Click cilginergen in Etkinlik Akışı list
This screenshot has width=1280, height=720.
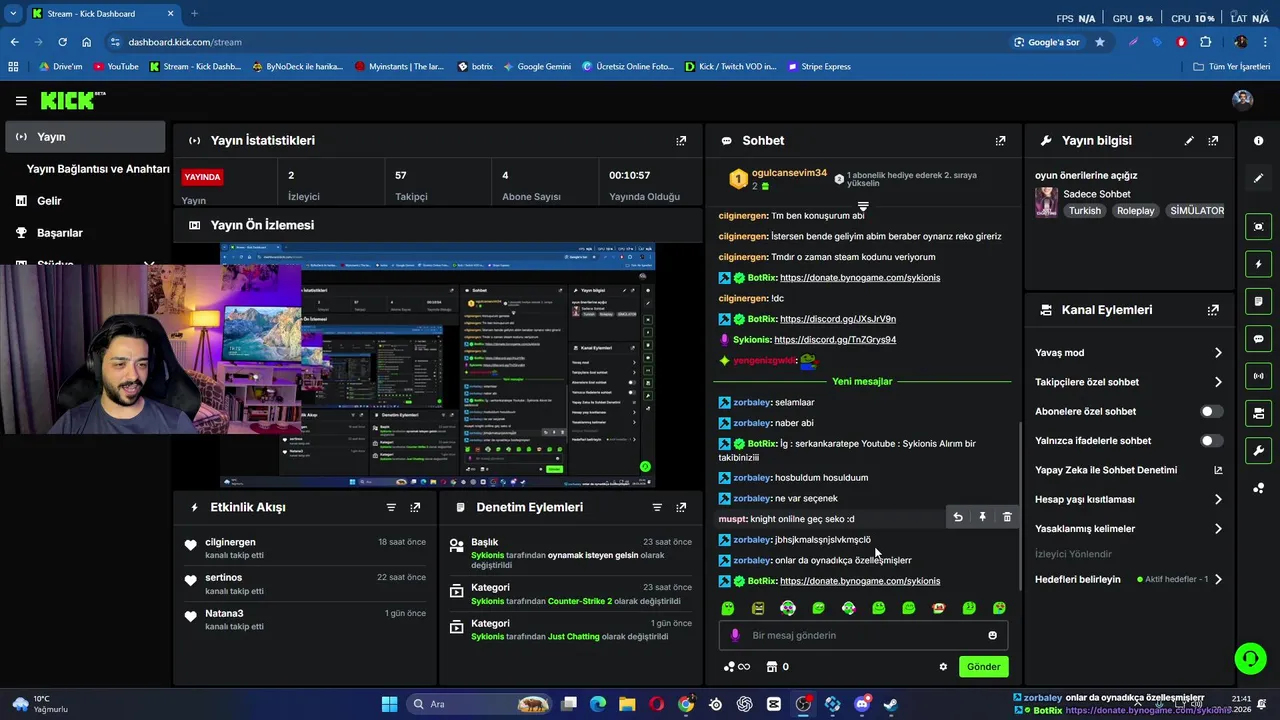pos(230,542)
